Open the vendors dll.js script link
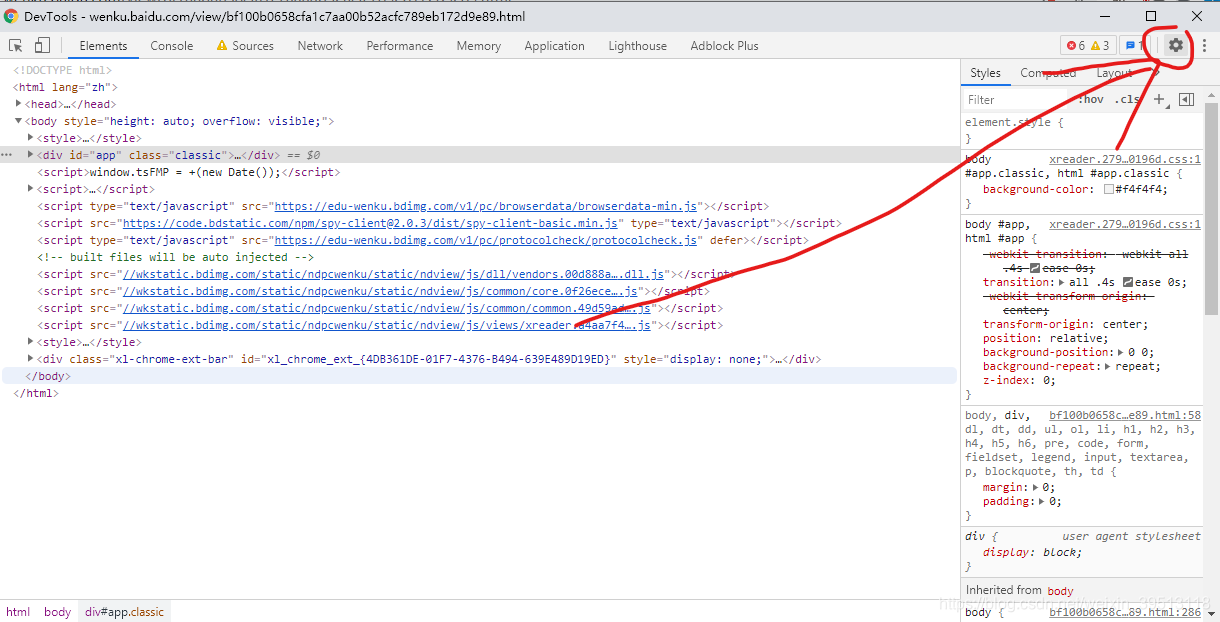The image size is (1220, 622). tap(393, 274)
